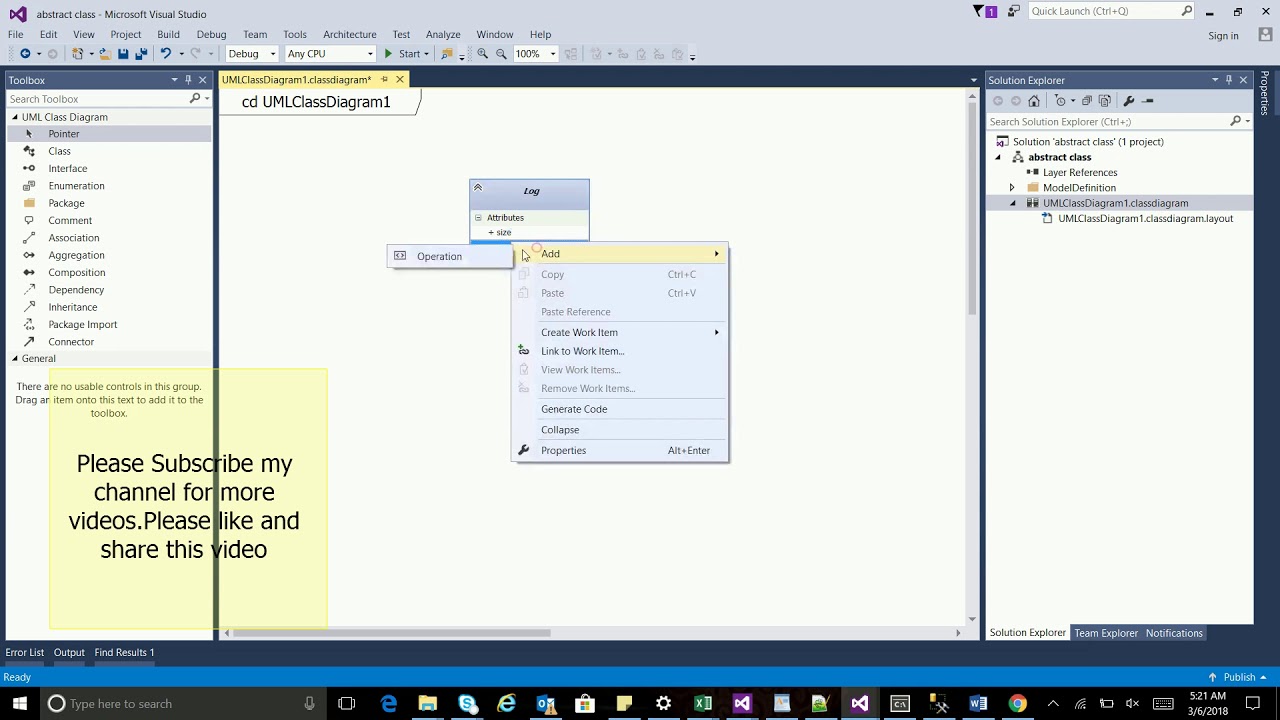Click the Zoom In magnifier icon
1280x720 pixels.
tap(482, 54)
